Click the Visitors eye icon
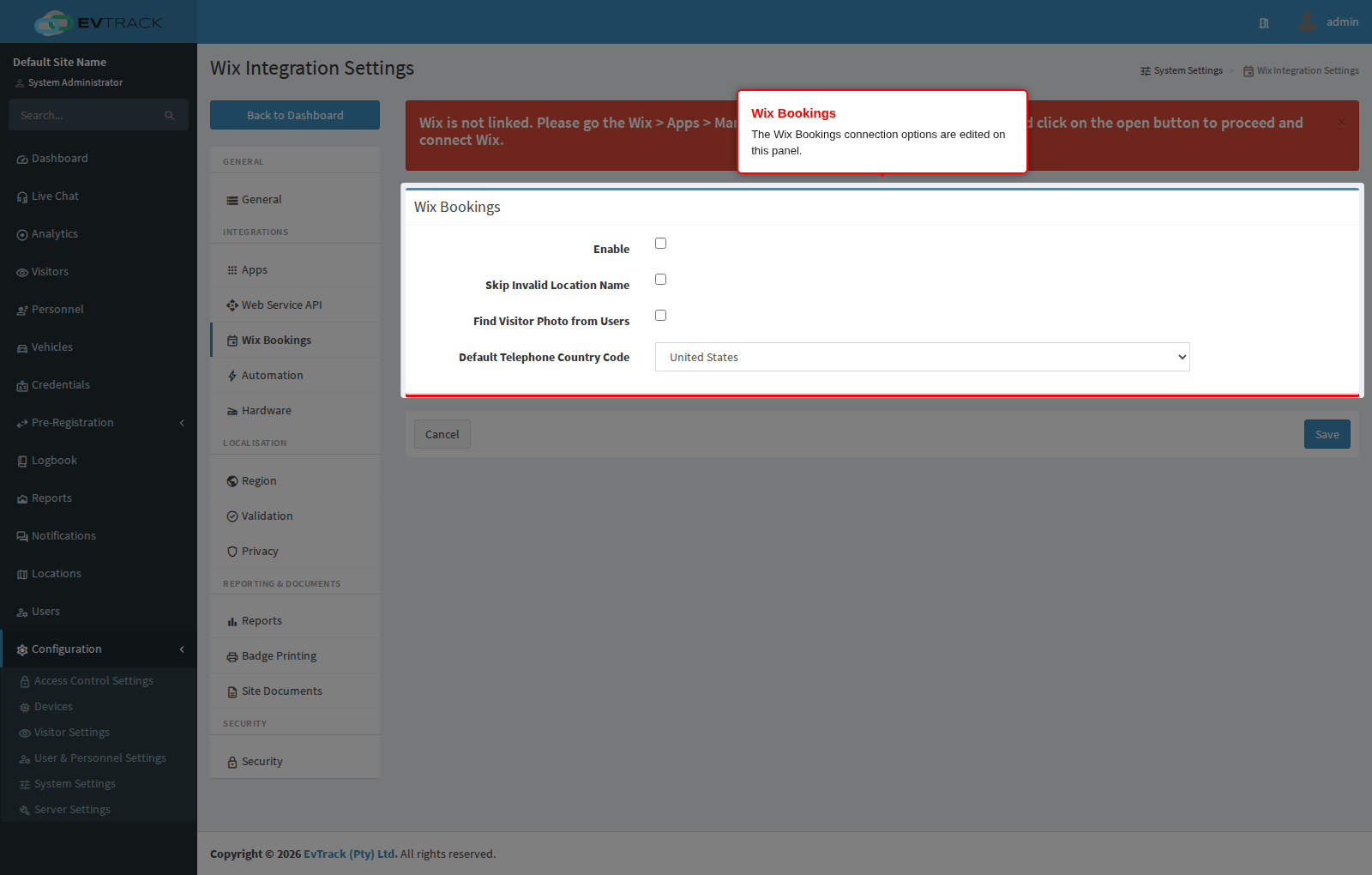 (22, 273)
